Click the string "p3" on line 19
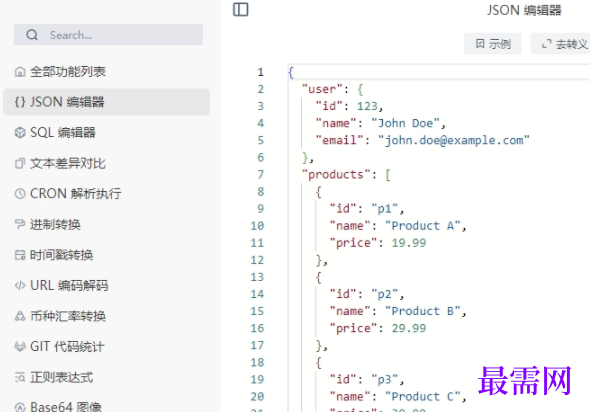 coord(385,380)
